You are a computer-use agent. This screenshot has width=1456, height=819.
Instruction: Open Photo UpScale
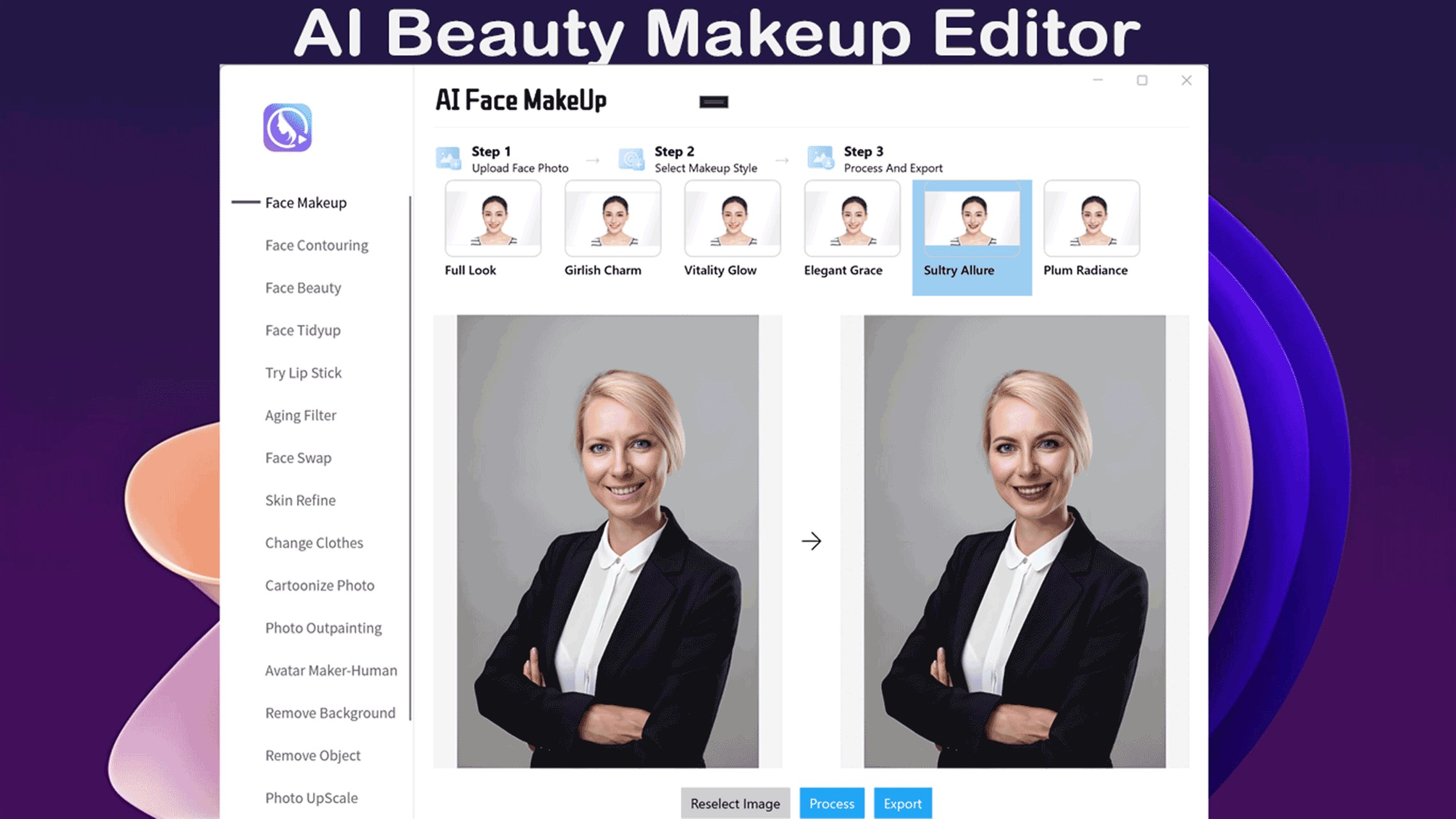point(310,798)
